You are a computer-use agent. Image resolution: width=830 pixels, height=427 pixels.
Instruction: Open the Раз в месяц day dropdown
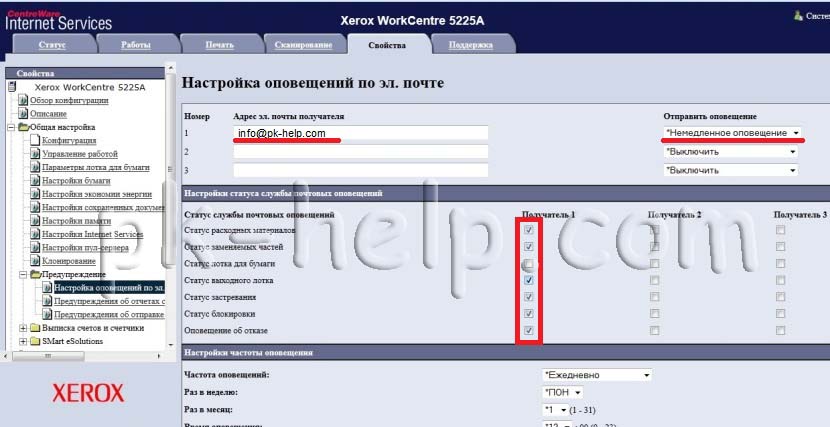pyautogui.click(x=556, y=410)
